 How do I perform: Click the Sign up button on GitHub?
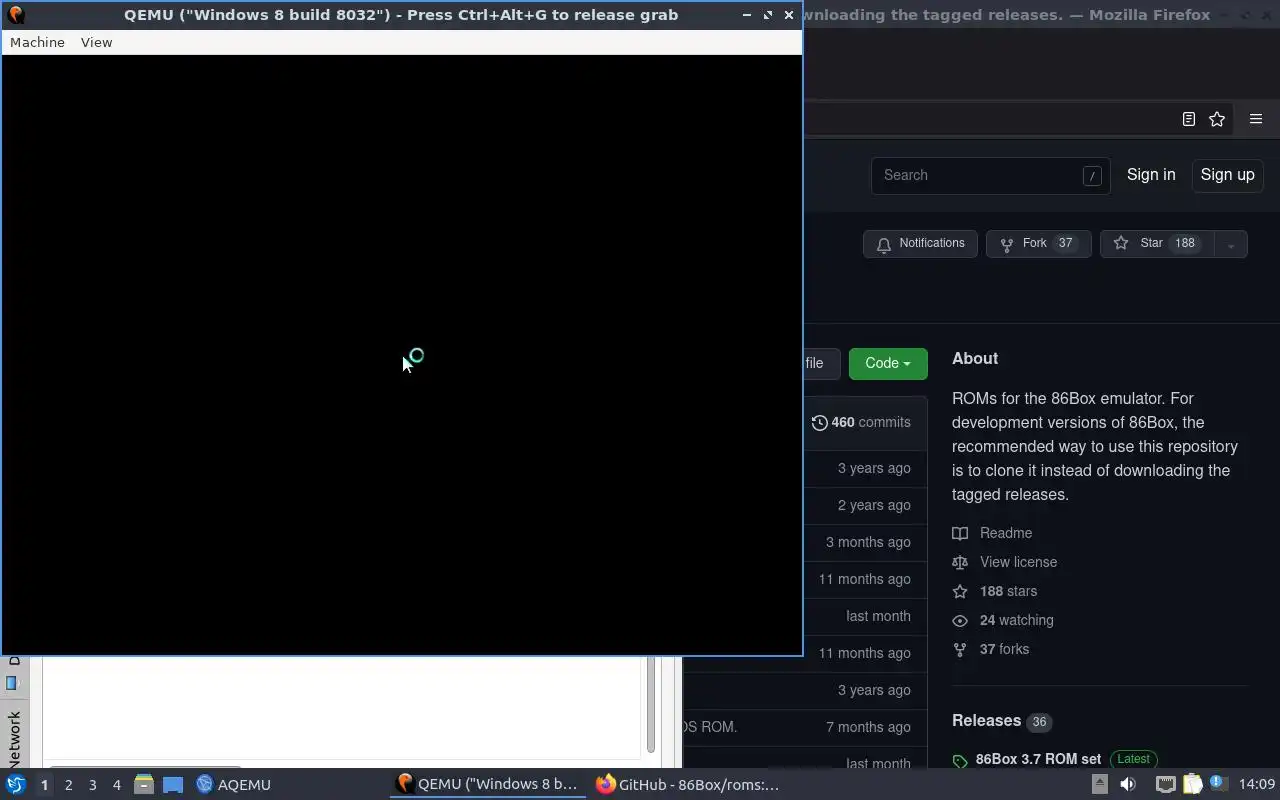click(1227, 174)
